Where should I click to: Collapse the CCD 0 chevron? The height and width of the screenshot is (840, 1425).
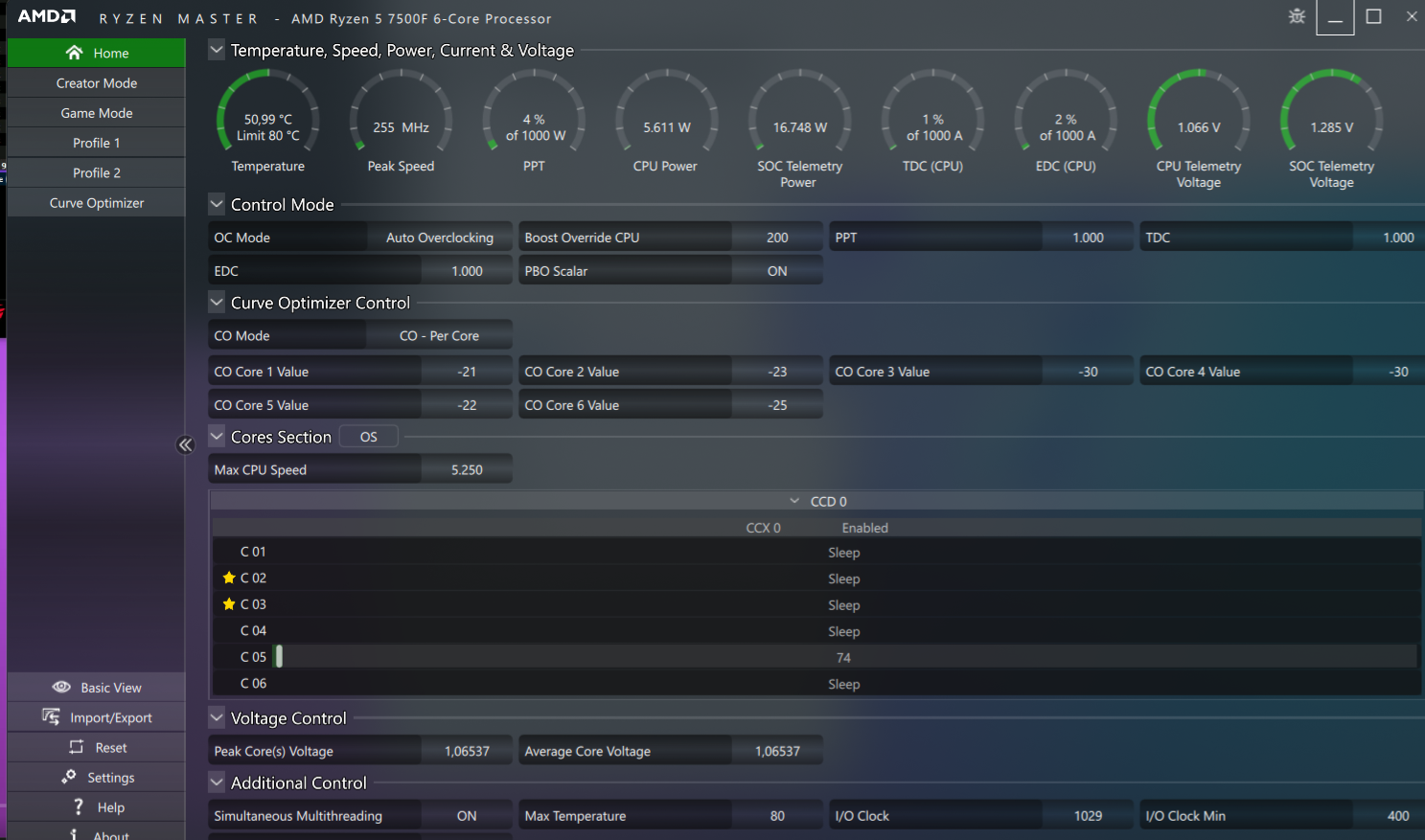[x=794, y=501]
